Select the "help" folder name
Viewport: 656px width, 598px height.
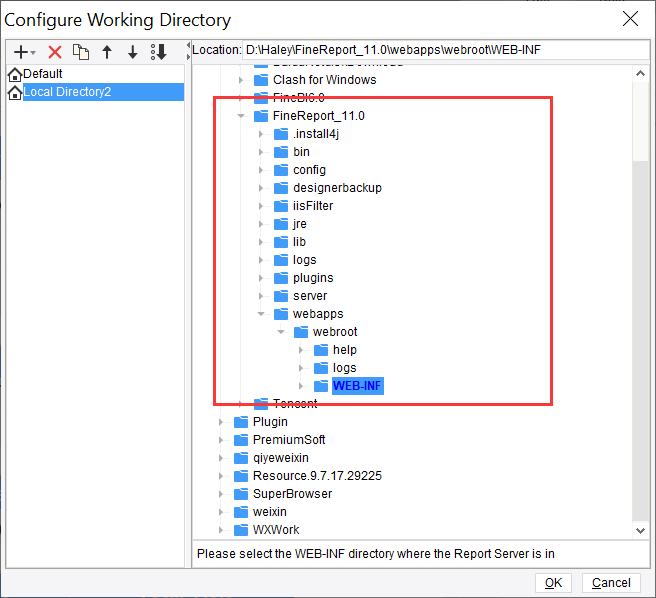click(345, 350)
